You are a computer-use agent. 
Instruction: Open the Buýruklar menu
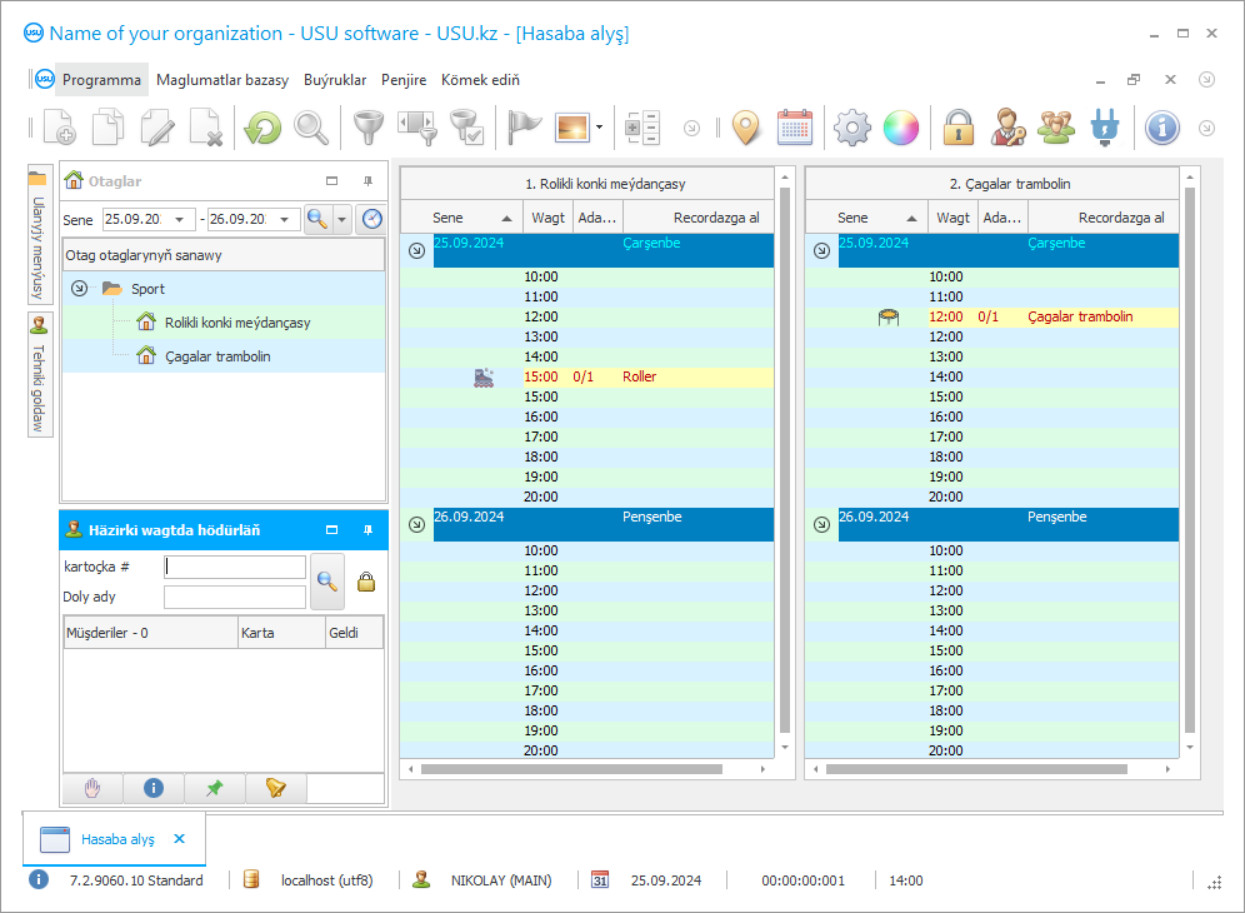335,80
